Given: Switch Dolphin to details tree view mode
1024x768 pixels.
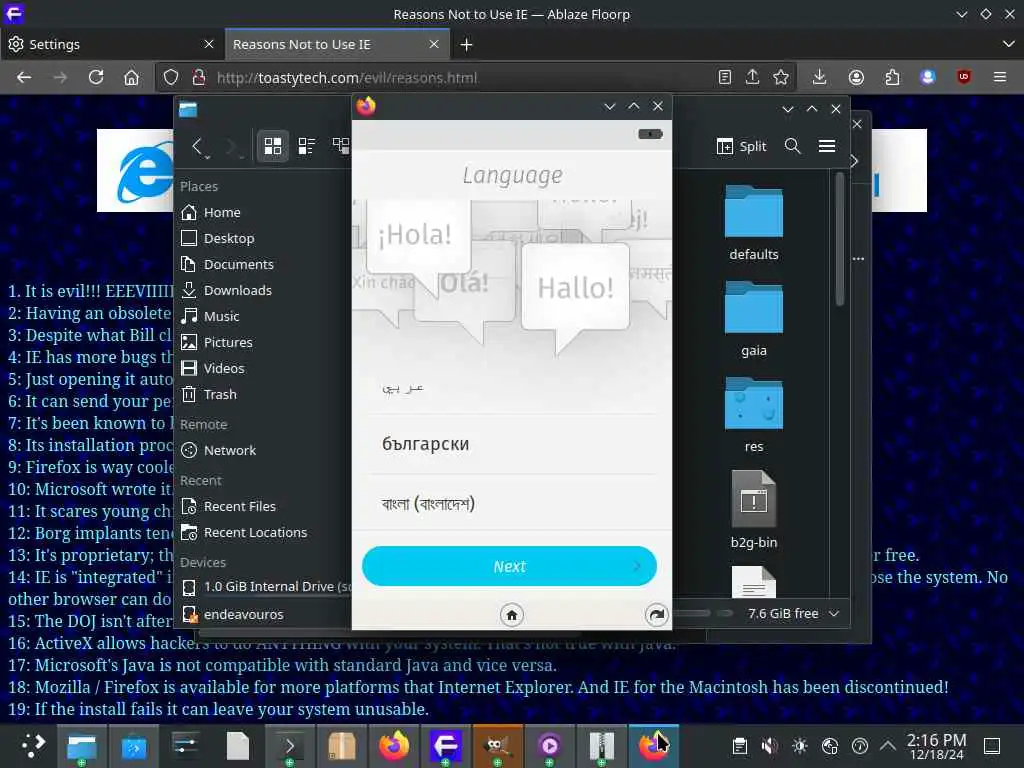Looking at the screenshot, I should point(340,146).
